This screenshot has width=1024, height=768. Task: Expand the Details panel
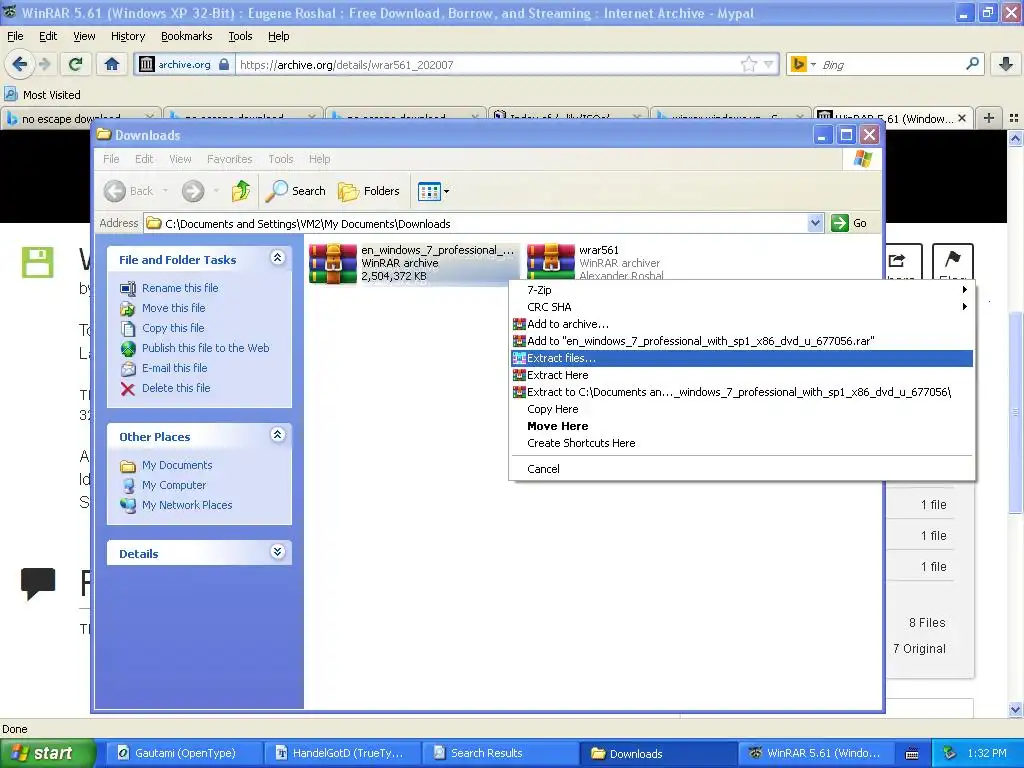tap(278, 552)
